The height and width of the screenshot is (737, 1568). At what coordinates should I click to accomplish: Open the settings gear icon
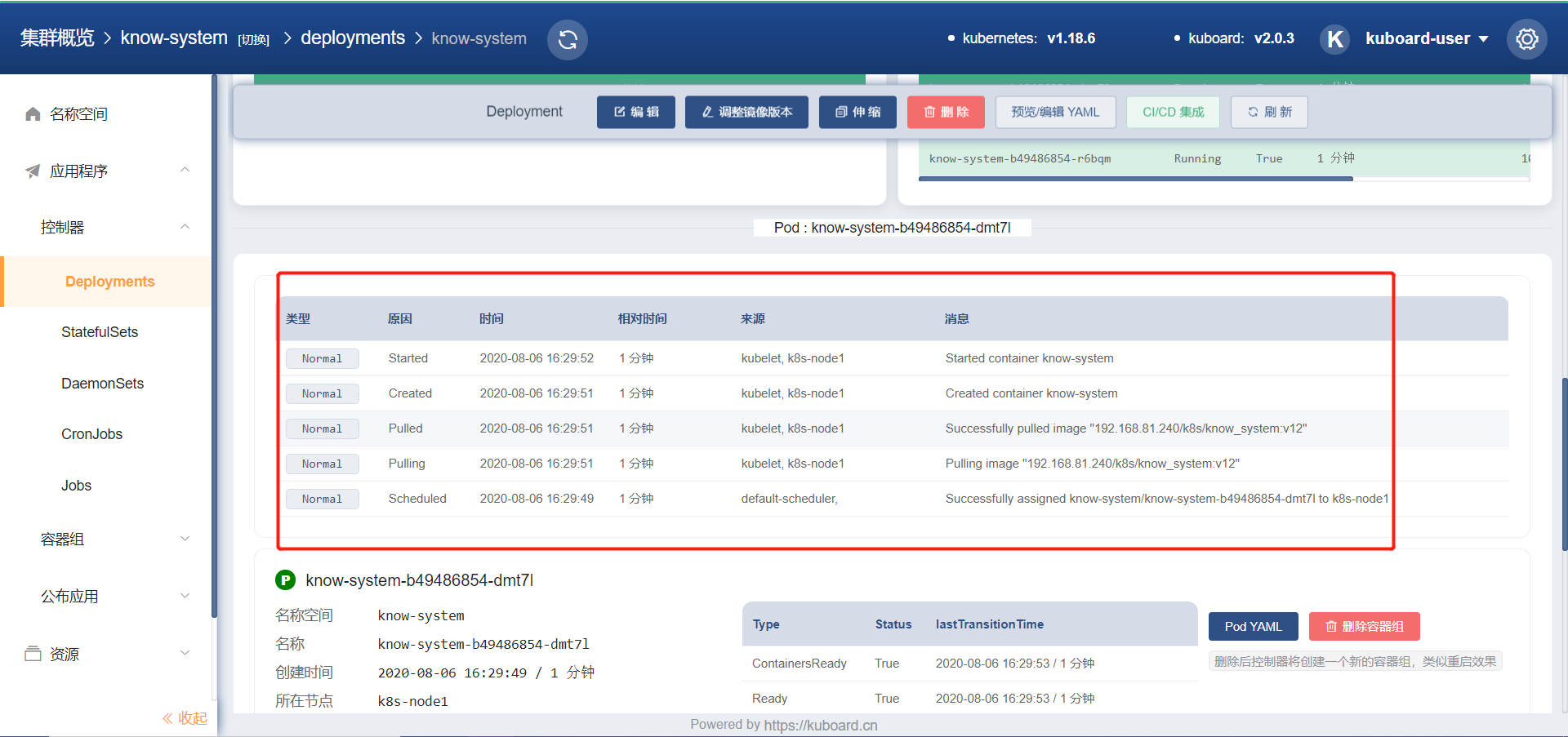click(1526, 39)
